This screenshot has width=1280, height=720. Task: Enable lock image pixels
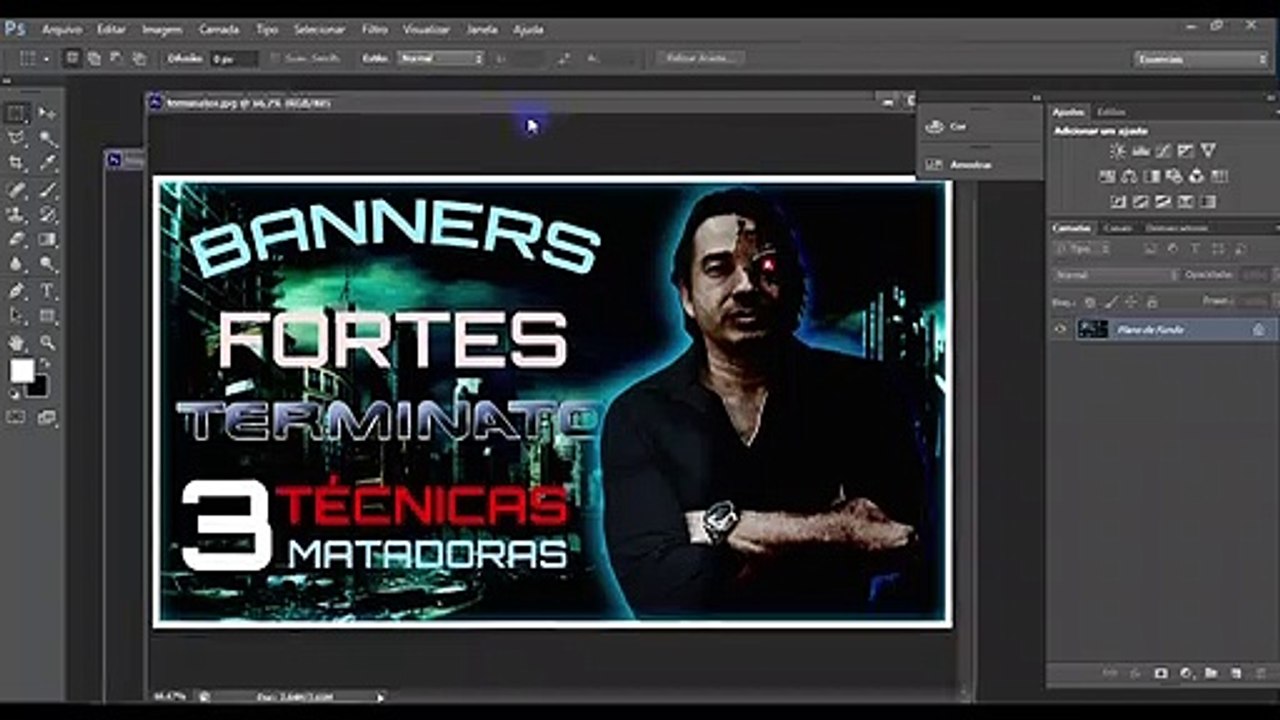click(1111, 301)
